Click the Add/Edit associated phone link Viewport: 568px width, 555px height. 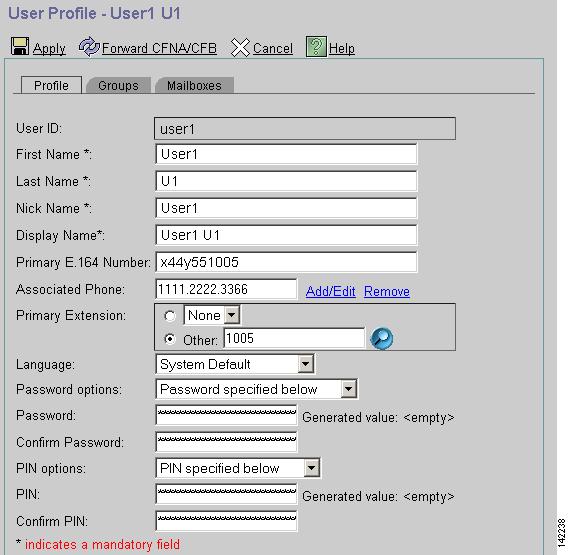click(x=330, y=291)
